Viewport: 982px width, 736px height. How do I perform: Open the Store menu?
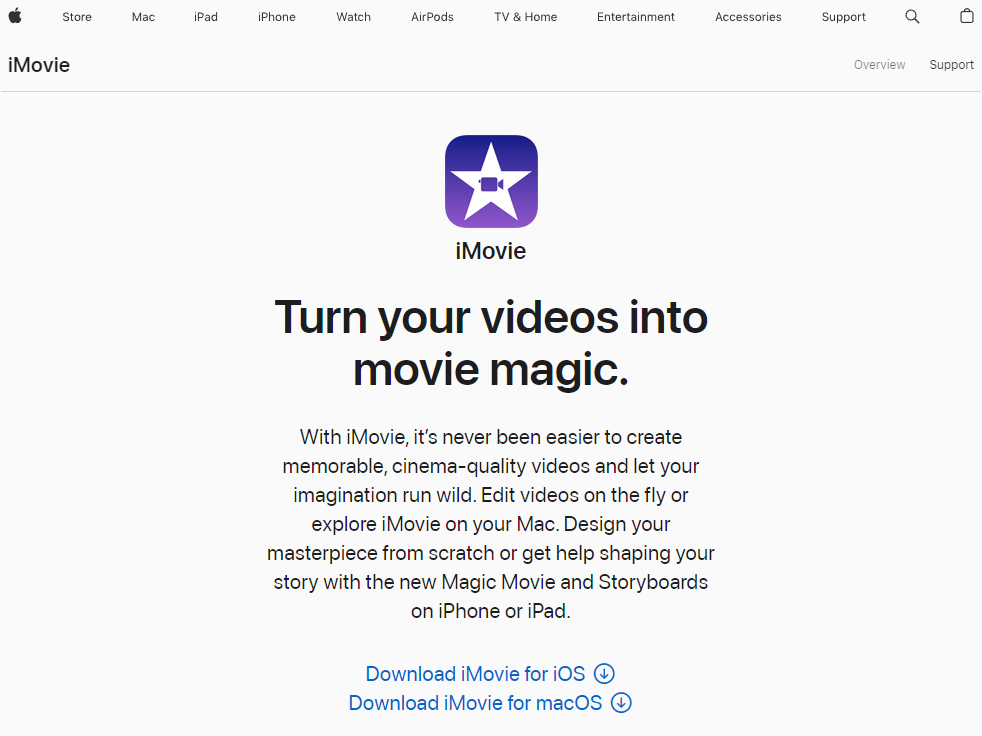(x=77, y=17)
